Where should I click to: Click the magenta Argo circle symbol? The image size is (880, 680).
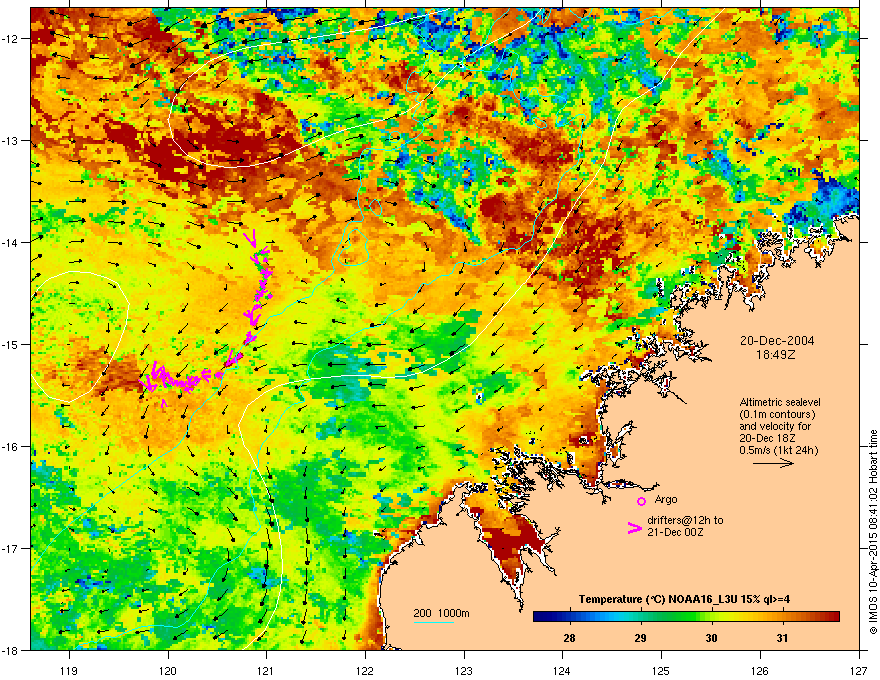[641, 501]
